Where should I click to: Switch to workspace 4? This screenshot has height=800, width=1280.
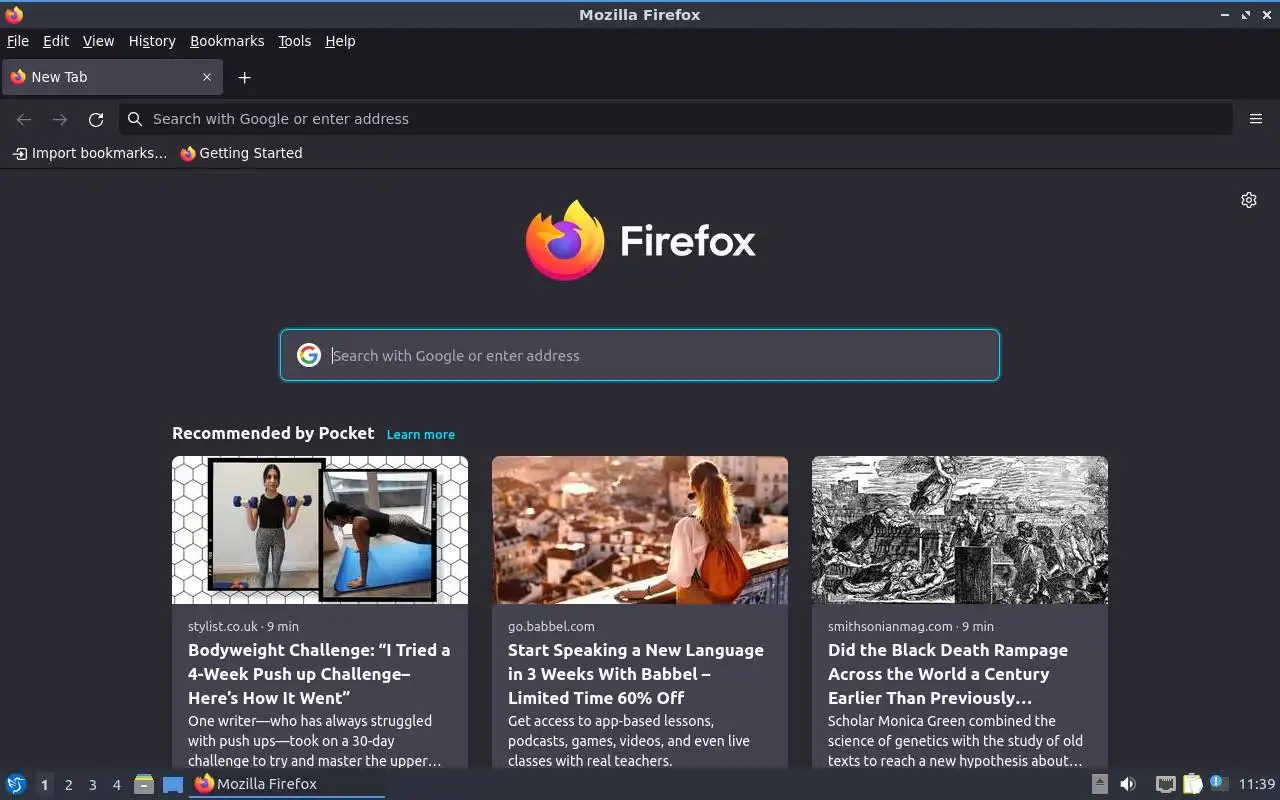(x=116, y=785)
